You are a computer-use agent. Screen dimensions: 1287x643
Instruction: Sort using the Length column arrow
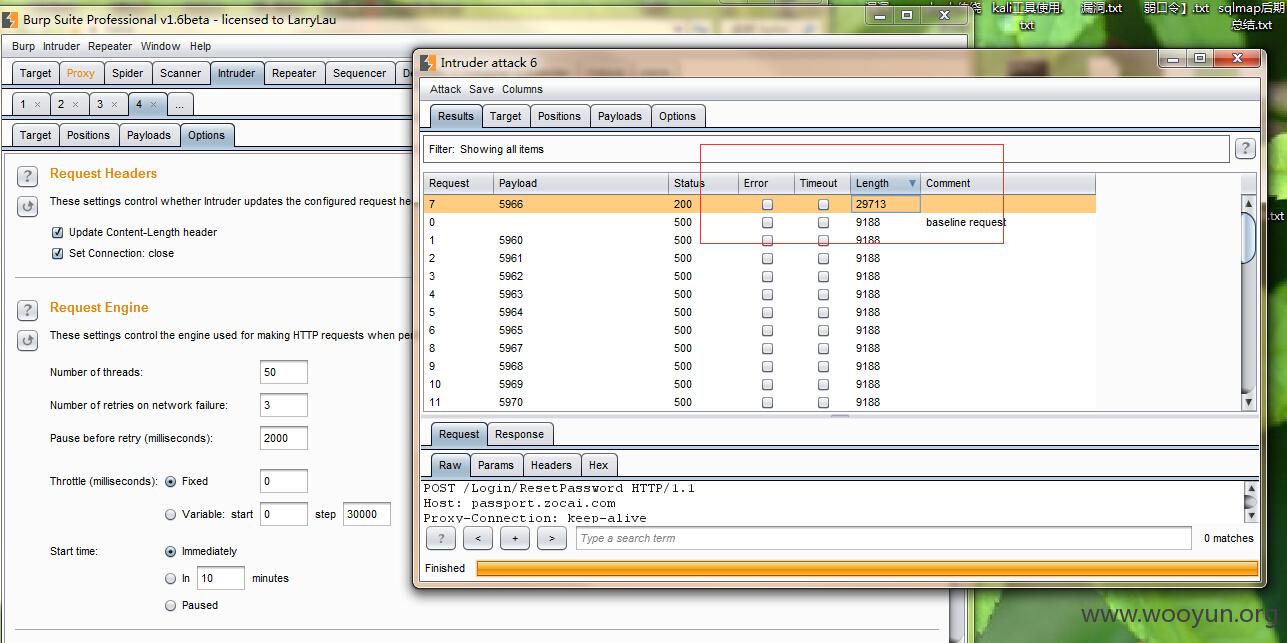click(912, 183)
